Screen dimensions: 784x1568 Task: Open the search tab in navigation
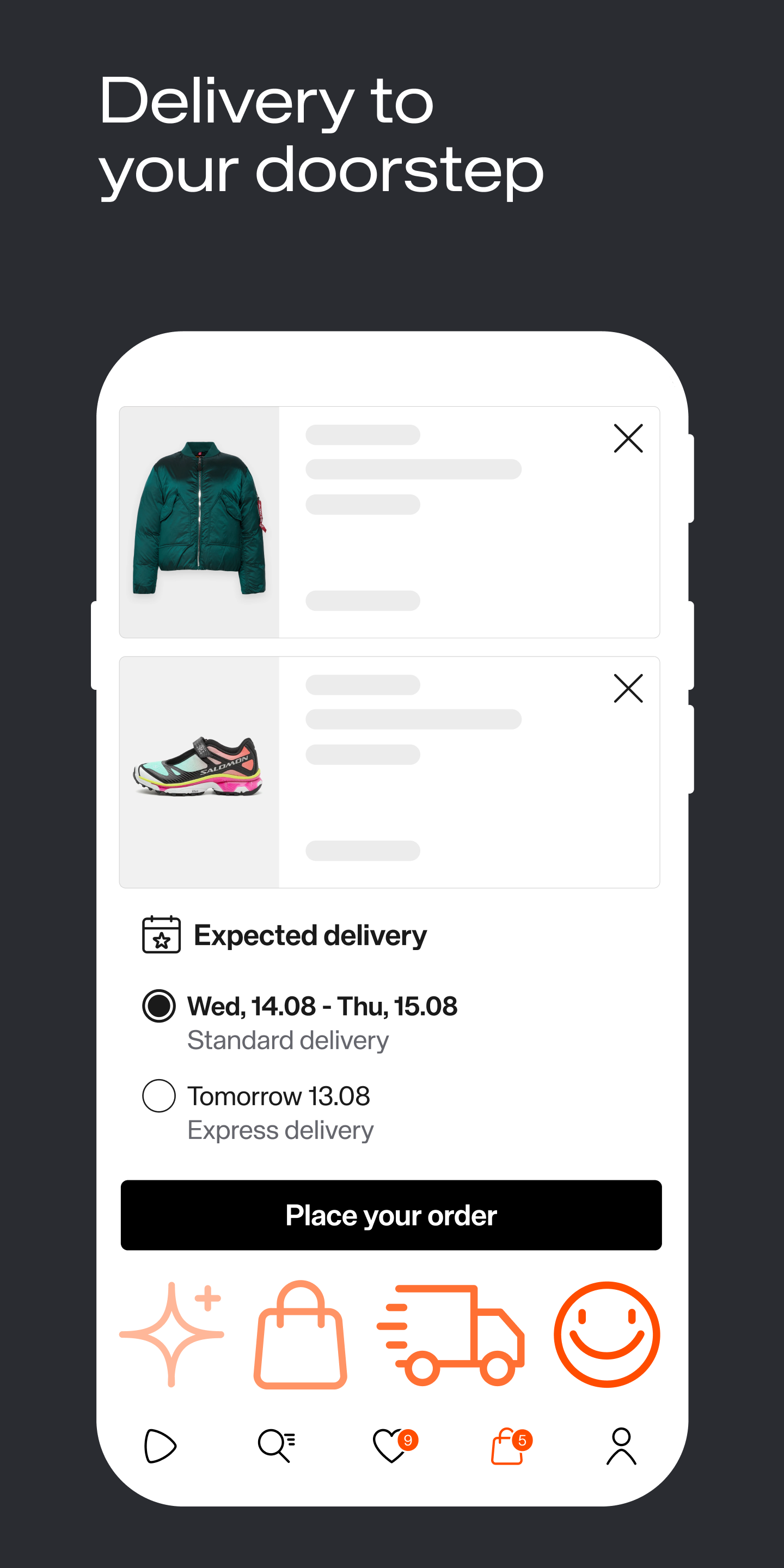point(275,1445)
